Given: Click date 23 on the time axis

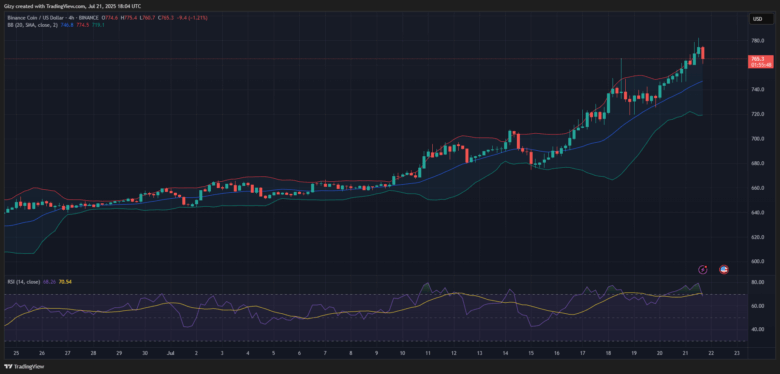Looking at the screenshot, I should (737, 353).
